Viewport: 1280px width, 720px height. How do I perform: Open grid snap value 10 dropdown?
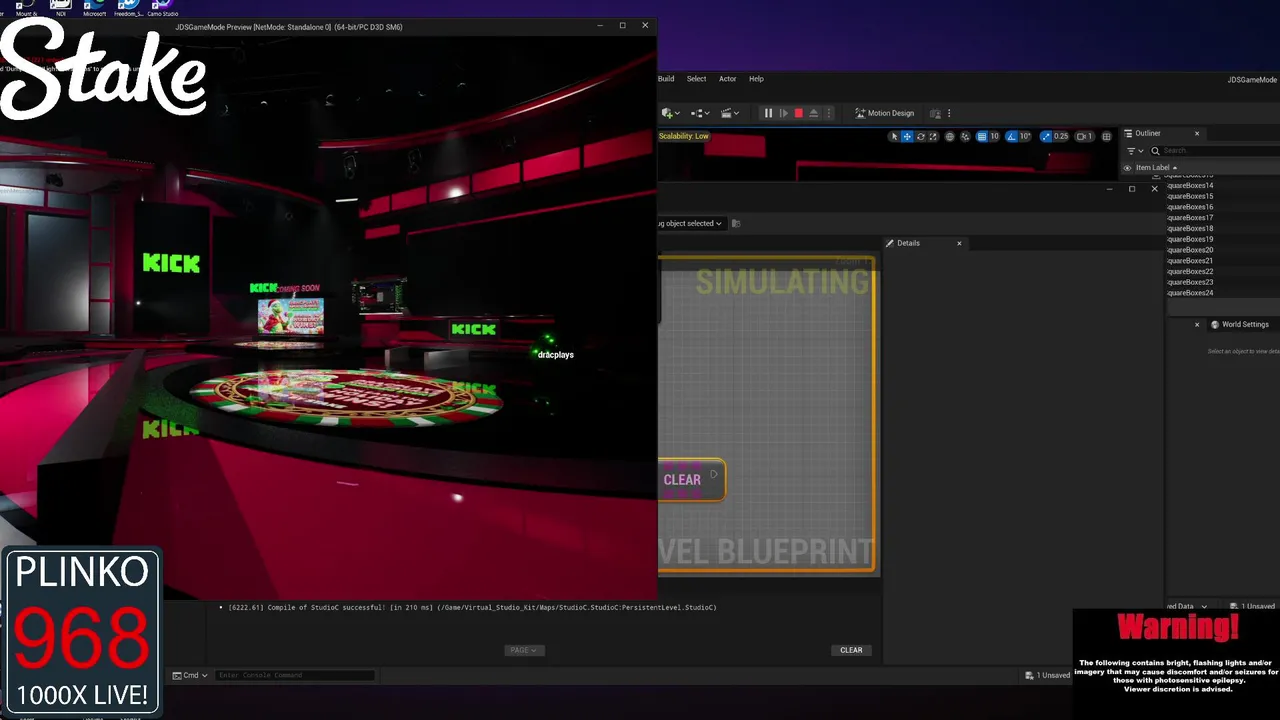(994, 136)
